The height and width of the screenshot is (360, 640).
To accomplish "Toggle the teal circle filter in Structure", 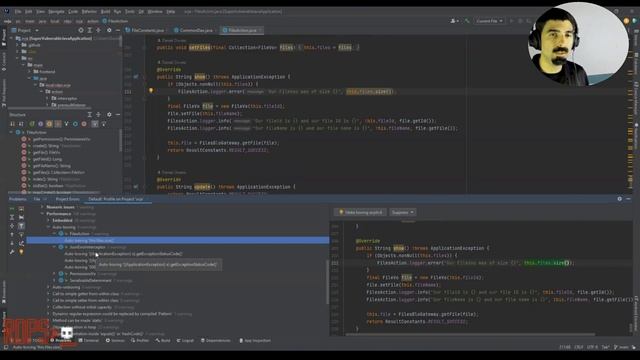I will 76,124.
